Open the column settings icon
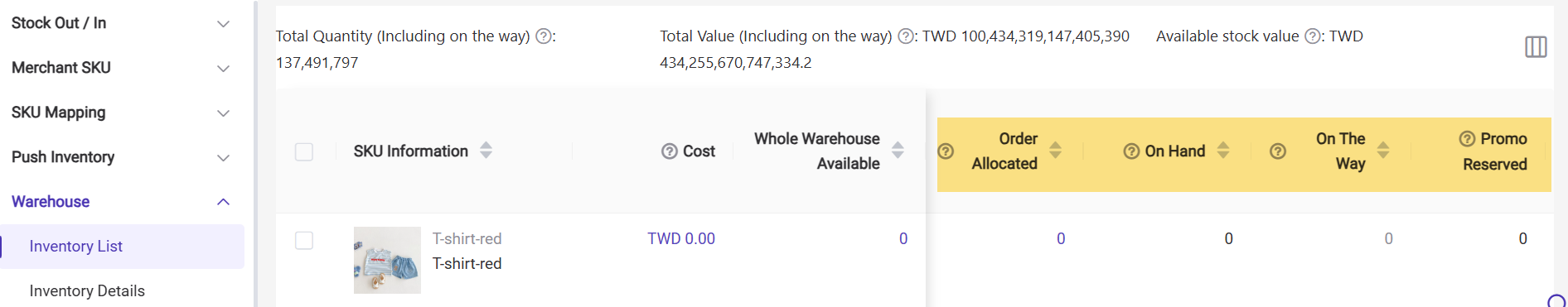The image size is (1568, 307). [1536, 47]
